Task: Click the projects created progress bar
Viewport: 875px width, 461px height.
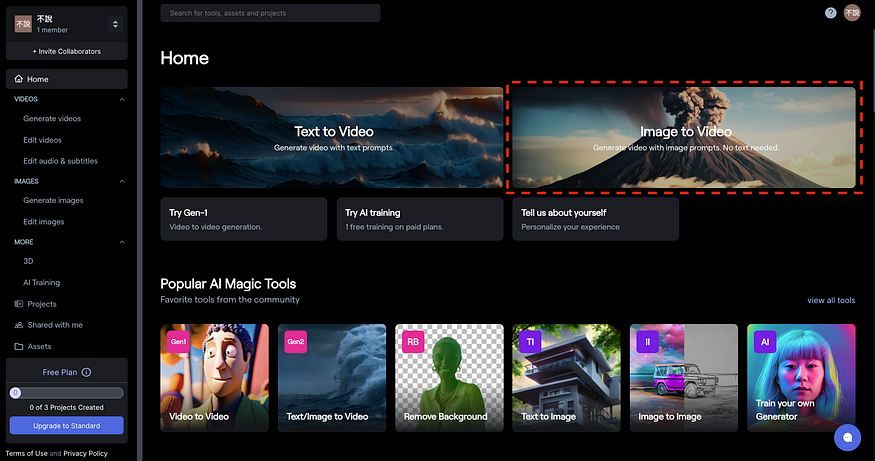Action: [66, 393]
